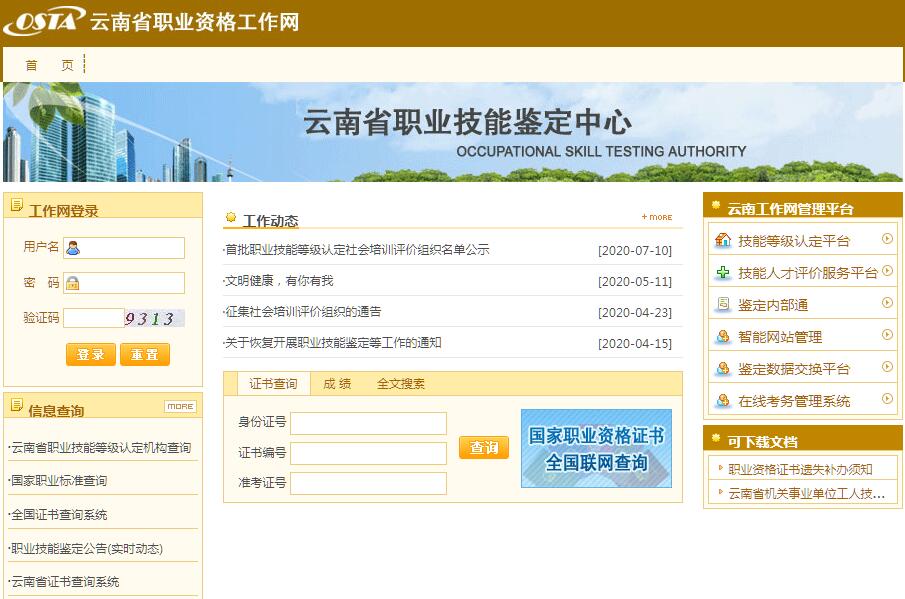905x599 pixels.
Task: Focus the 身份证号 input field
Action: click(368, 423)
